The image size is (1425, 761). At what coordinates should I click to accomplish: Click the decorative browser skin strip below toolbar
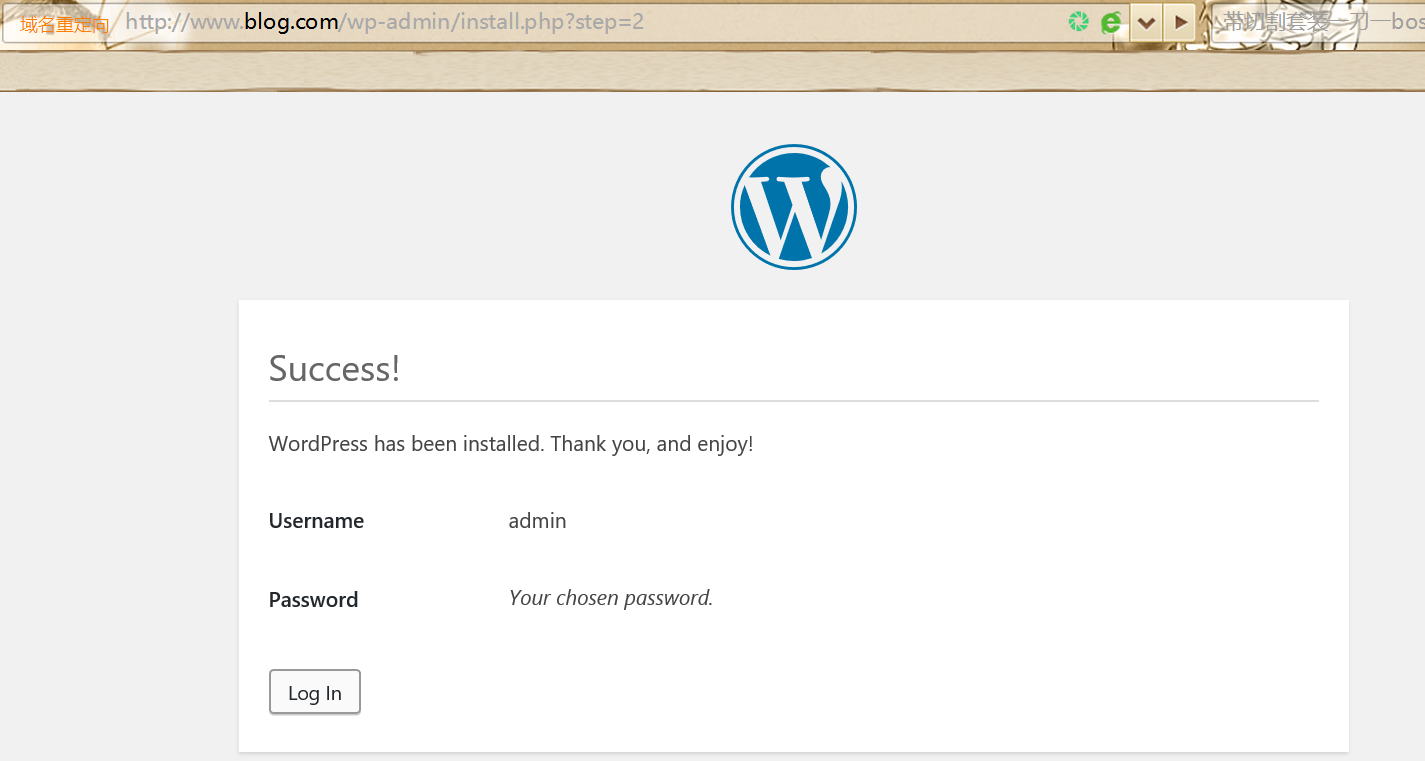click(700, 70)
